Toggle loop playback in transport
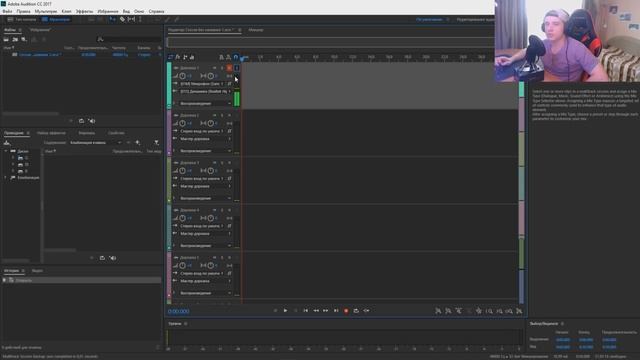Viewport: 640px width, 360px height. 356,311
